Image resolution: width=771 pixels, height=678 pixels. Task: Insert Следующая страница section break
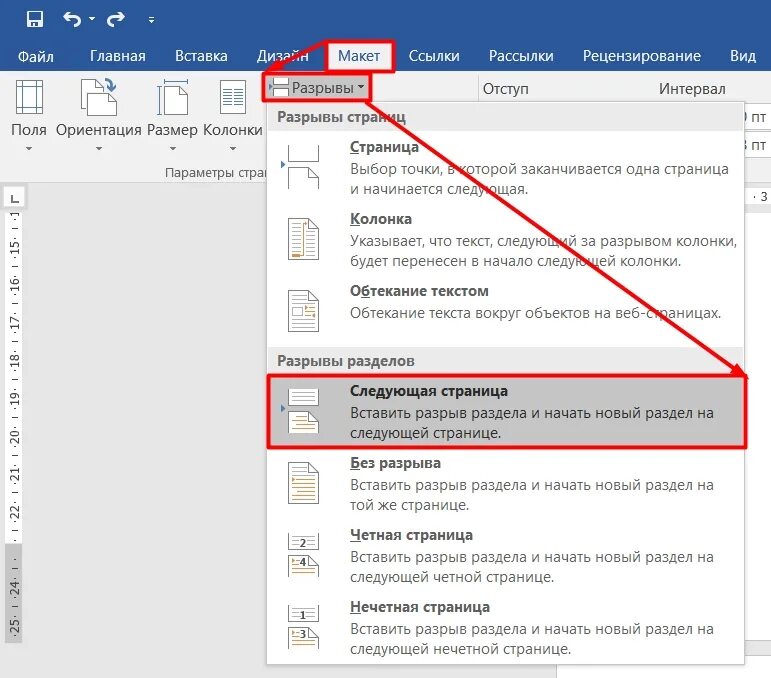(x=507, y=412)
